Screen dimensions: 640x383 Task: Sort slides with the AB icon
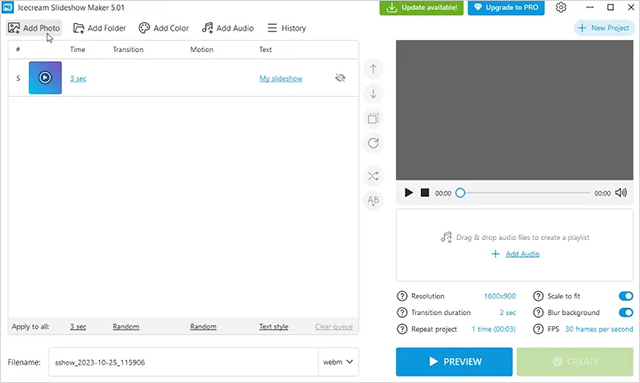tap(373, 200)
